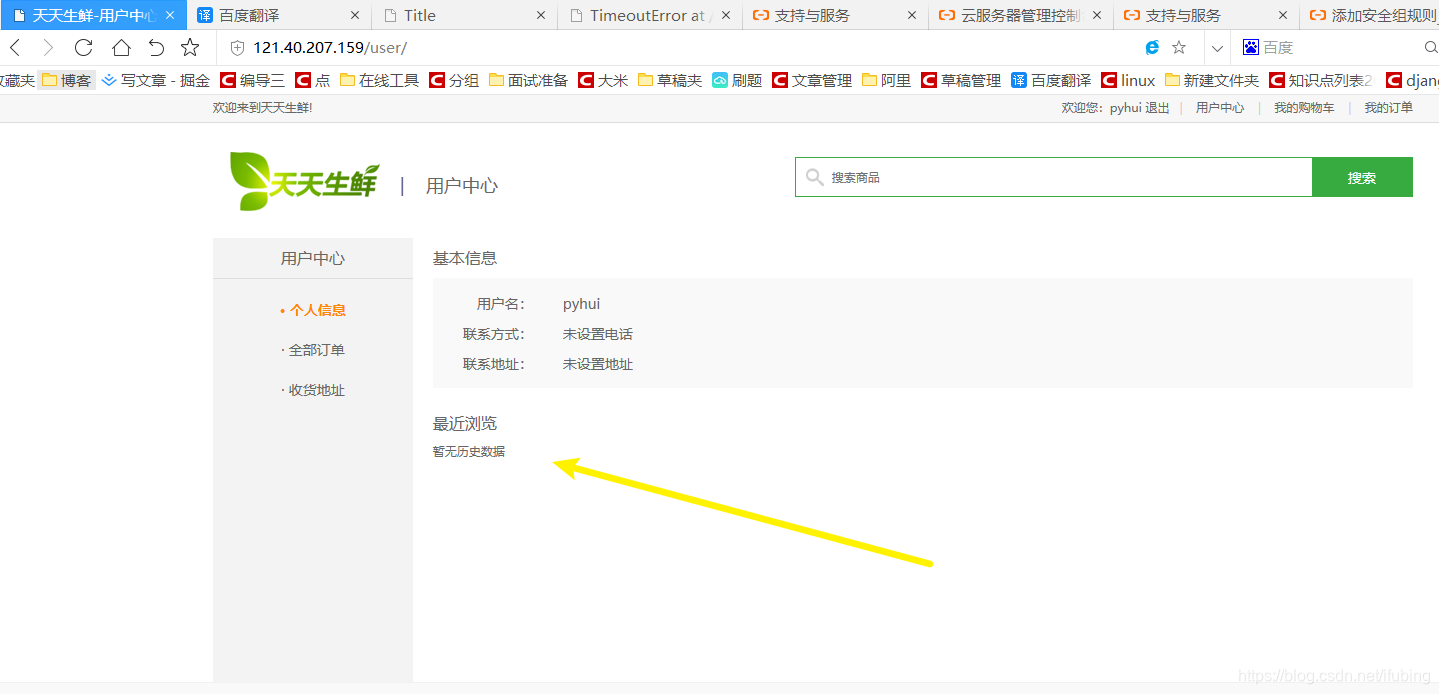Open the 在线工具 bookmark folder
This screenshot has height=694, width=1439.
(x=379, y=80)
